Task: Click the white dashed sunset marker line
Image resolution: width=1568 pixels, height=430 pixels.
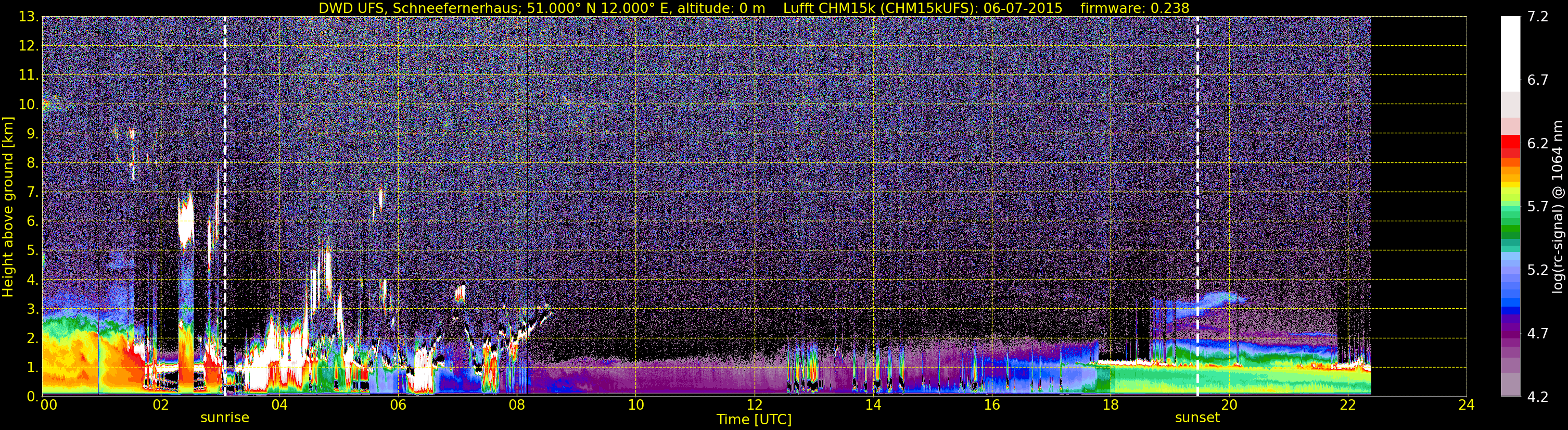Action: point(1197,206)
